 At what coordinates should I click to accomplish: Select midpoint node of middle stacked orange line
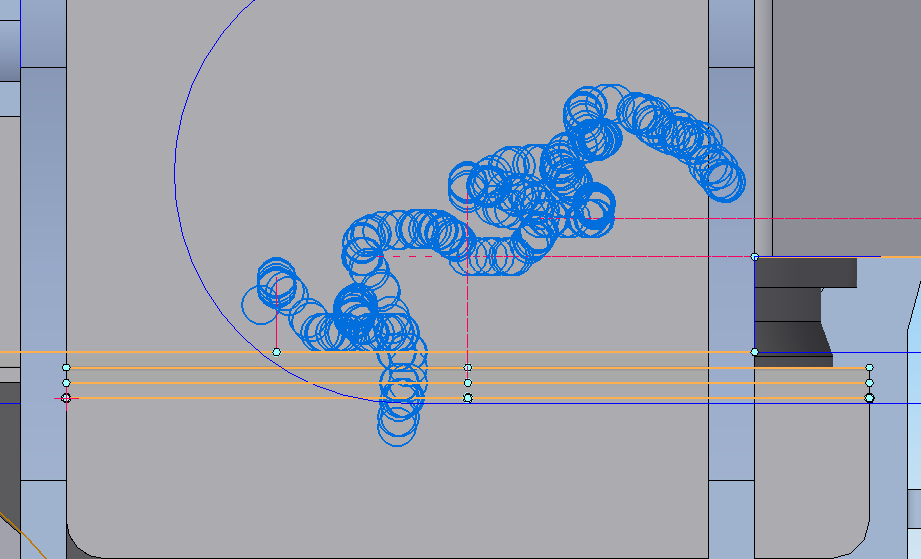pyautogui.click(x=468, y=383)
